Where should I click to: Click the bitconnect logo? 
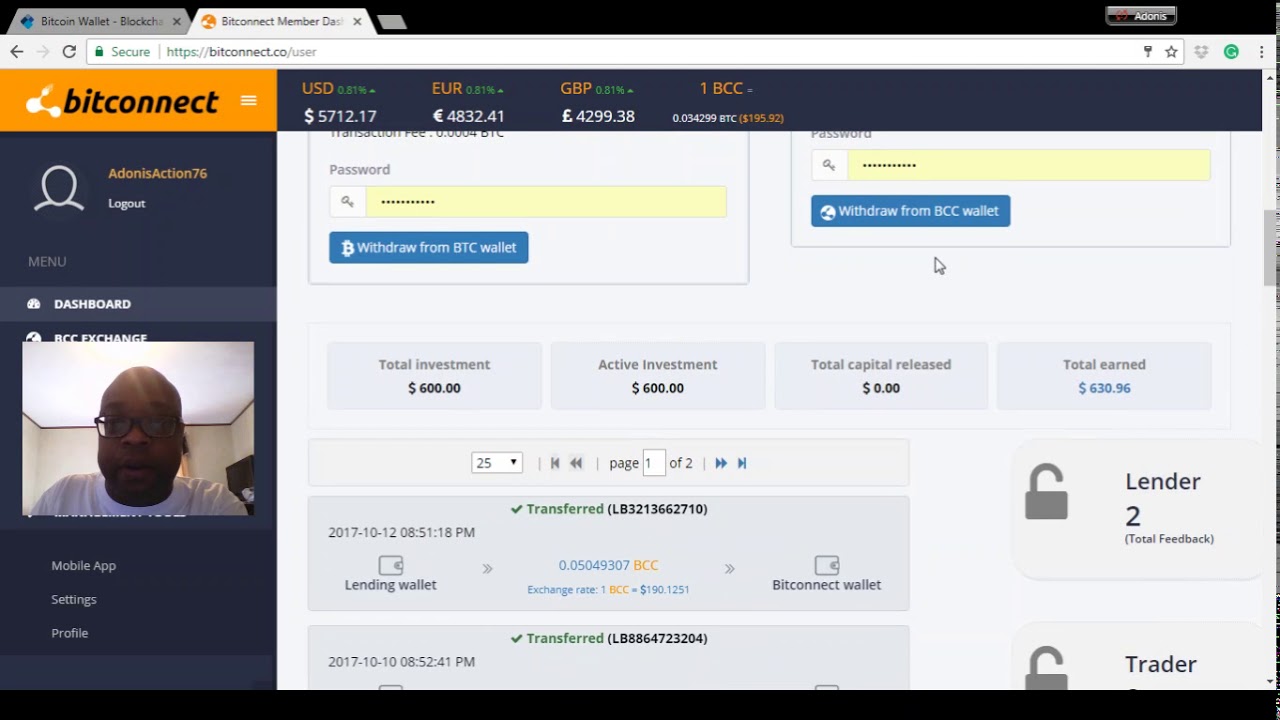pyautogui.click(x=122, y=101)
